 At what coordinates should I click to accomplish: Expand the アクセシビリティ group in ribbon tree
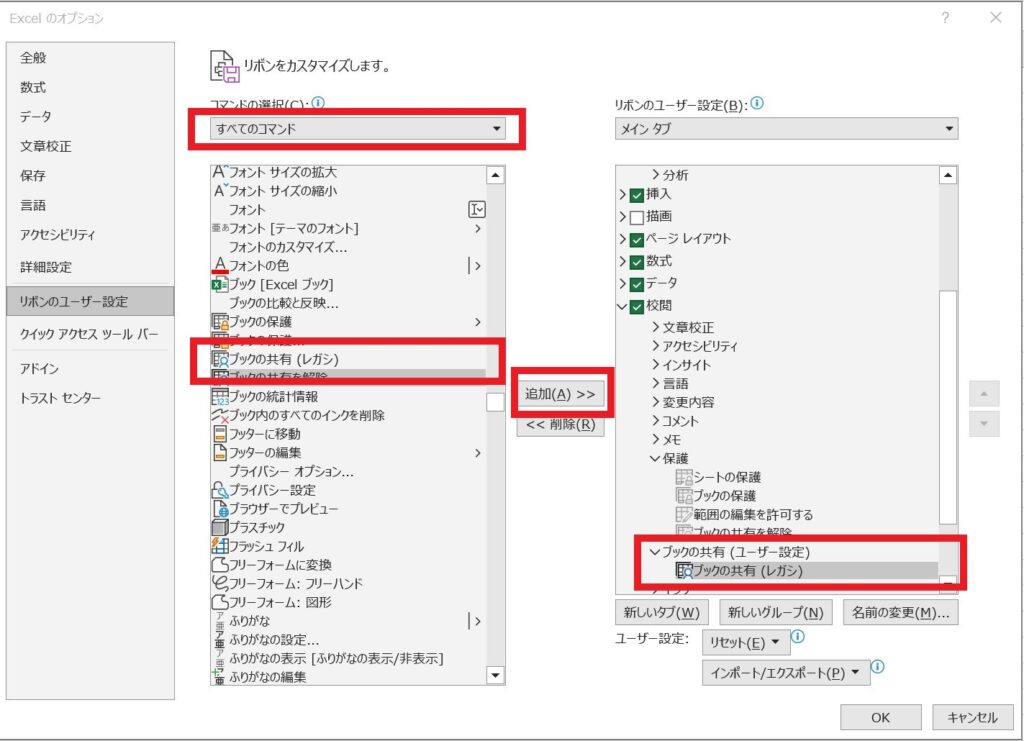[x=656, y=346]
